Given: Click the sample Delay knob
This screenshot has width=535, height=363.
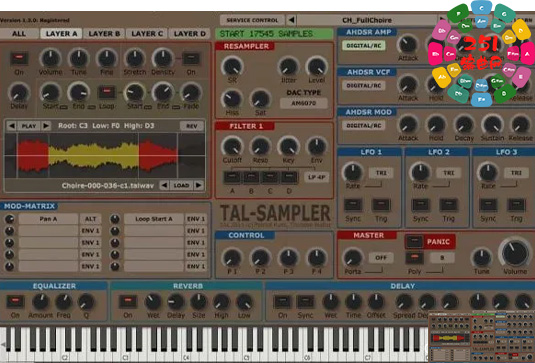Looking at the screenshot, I should point(19,92).
